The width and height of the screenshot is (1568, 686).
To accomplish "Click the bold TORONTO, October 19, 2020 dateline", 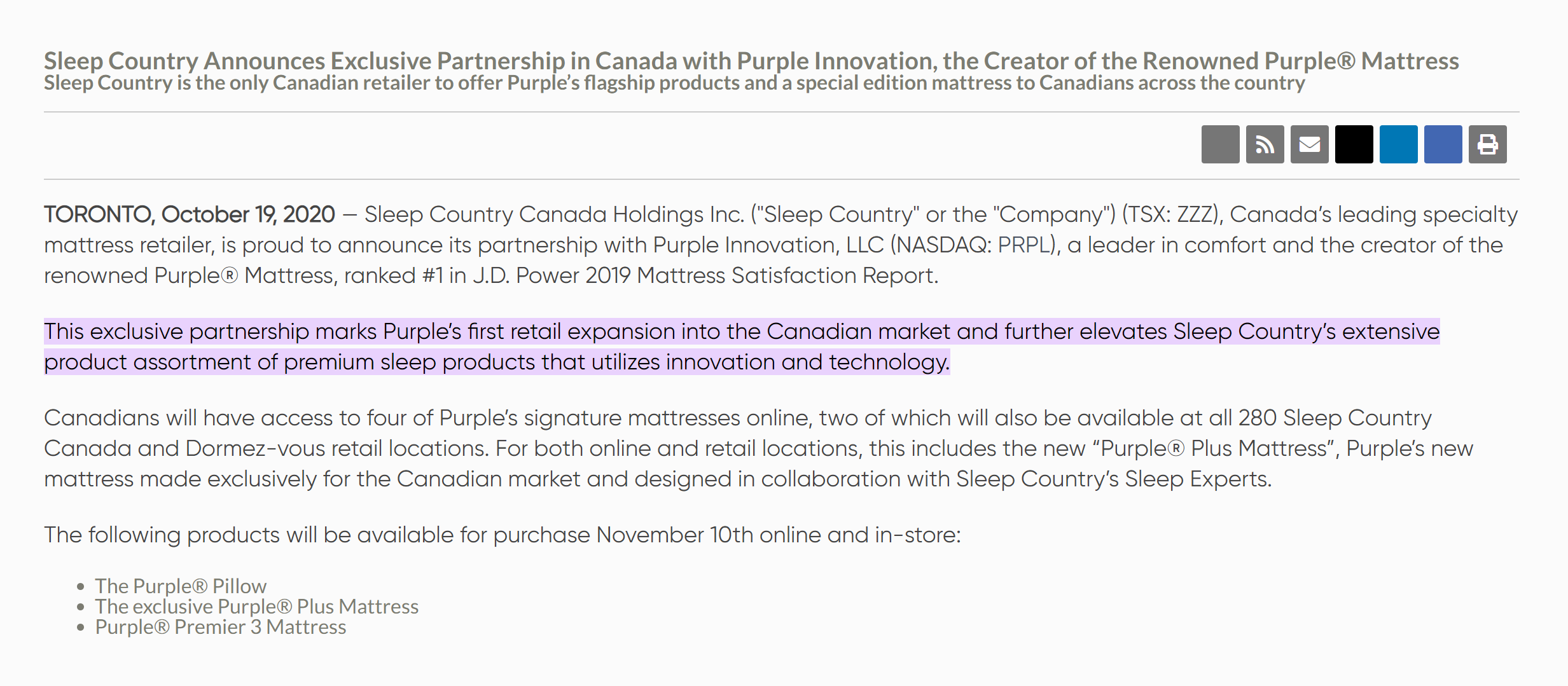I will pos(190,214).
